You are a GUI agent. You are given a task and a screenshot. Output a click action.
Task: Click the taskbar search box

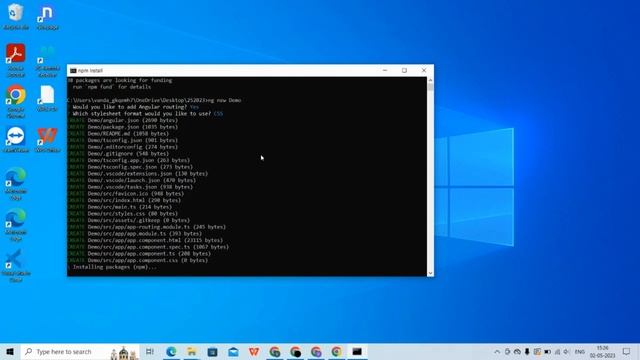pyautogui.click(x=80, y=351)
